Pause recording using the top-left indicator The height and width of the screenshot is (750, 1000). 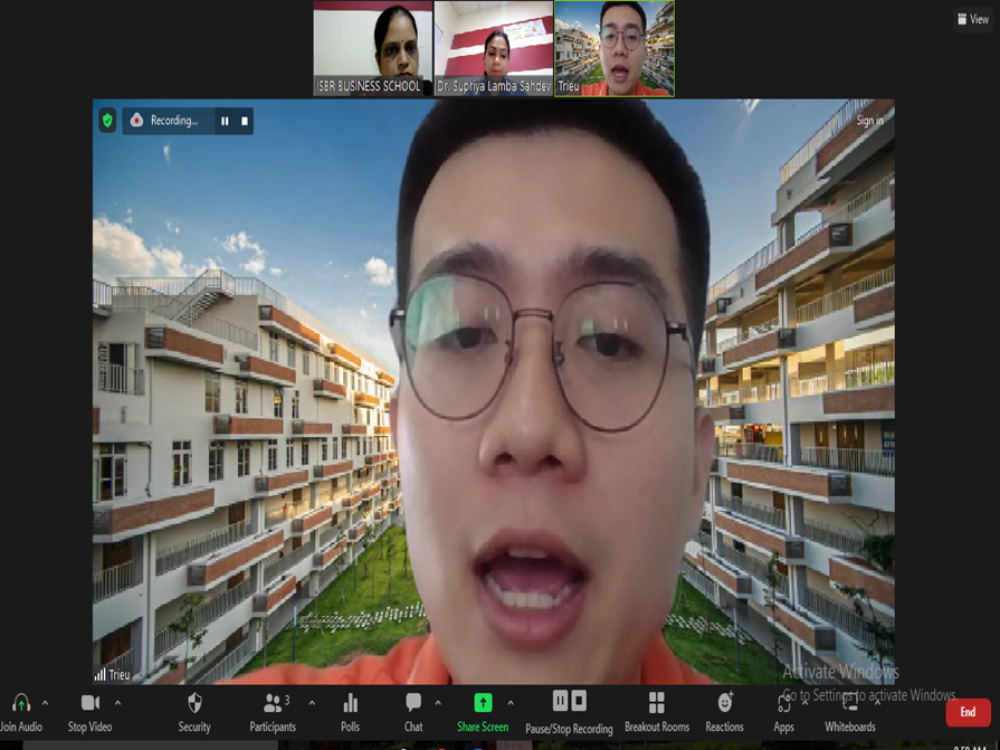point(224,121)
